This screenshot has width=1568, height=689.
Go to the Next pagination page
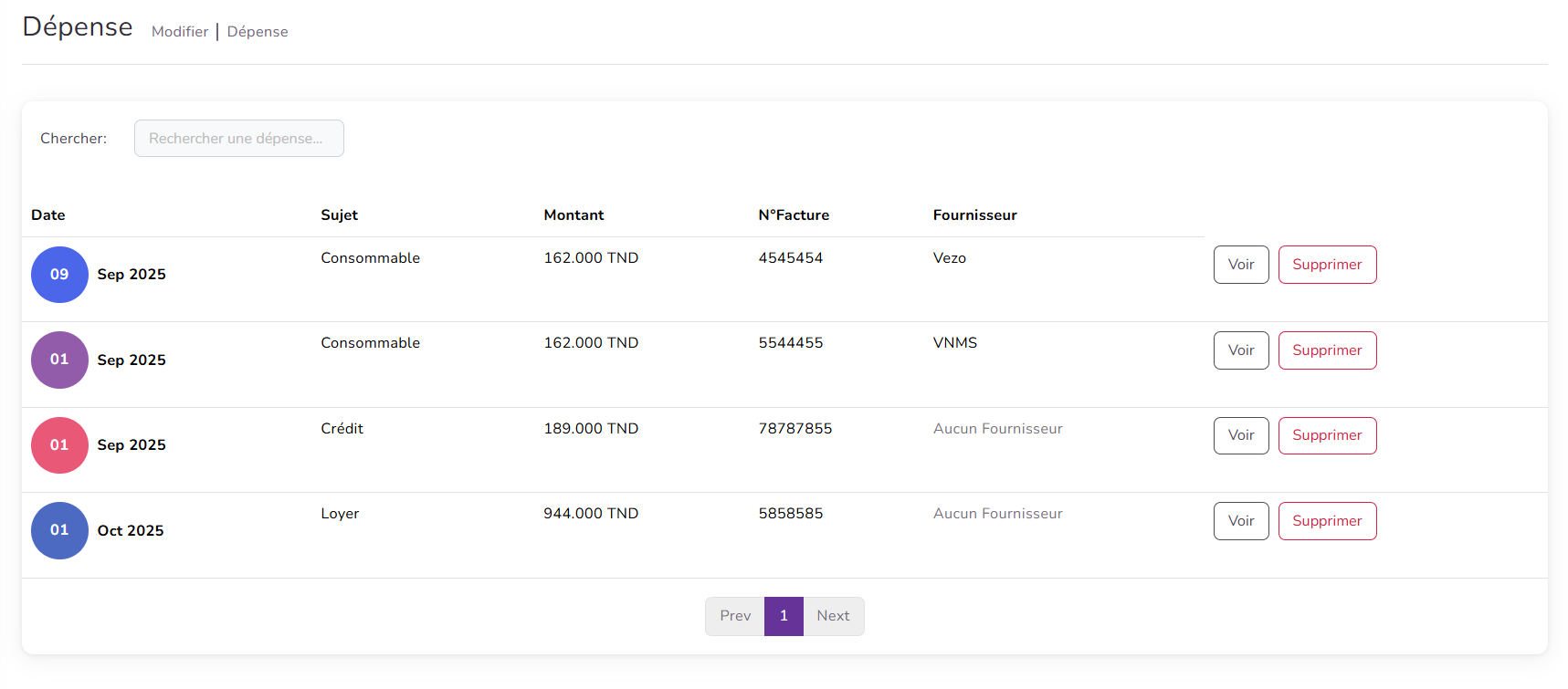pos(833,616)
